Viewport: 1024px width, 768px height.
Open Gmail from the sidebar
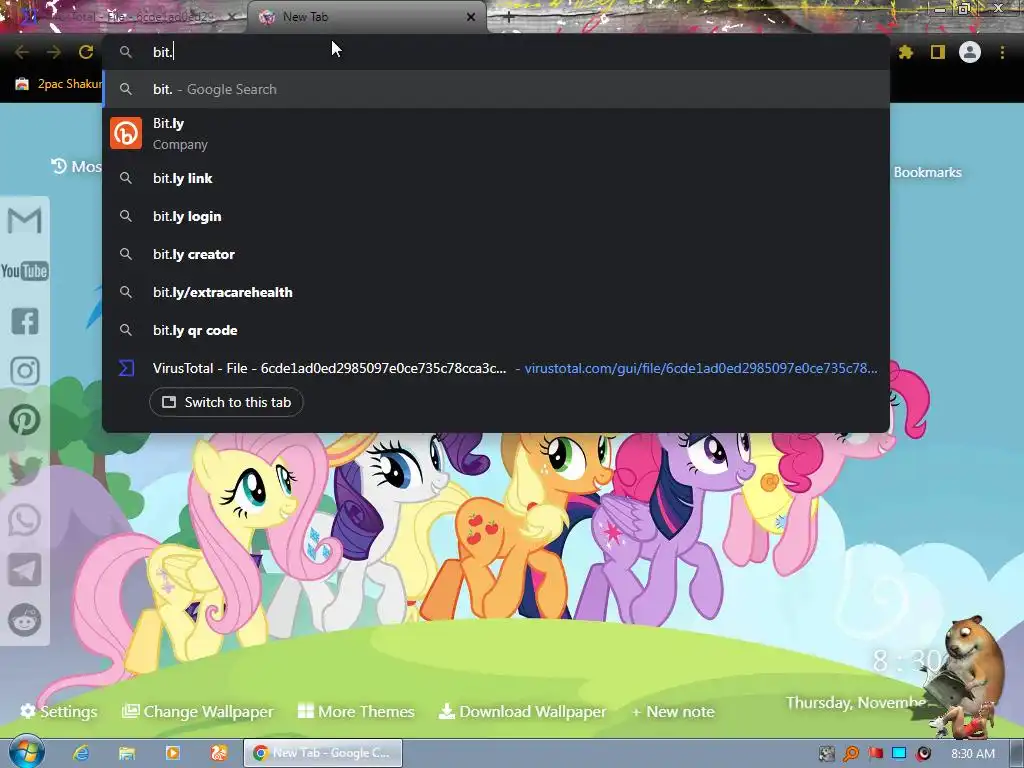[x=25, y=220]
